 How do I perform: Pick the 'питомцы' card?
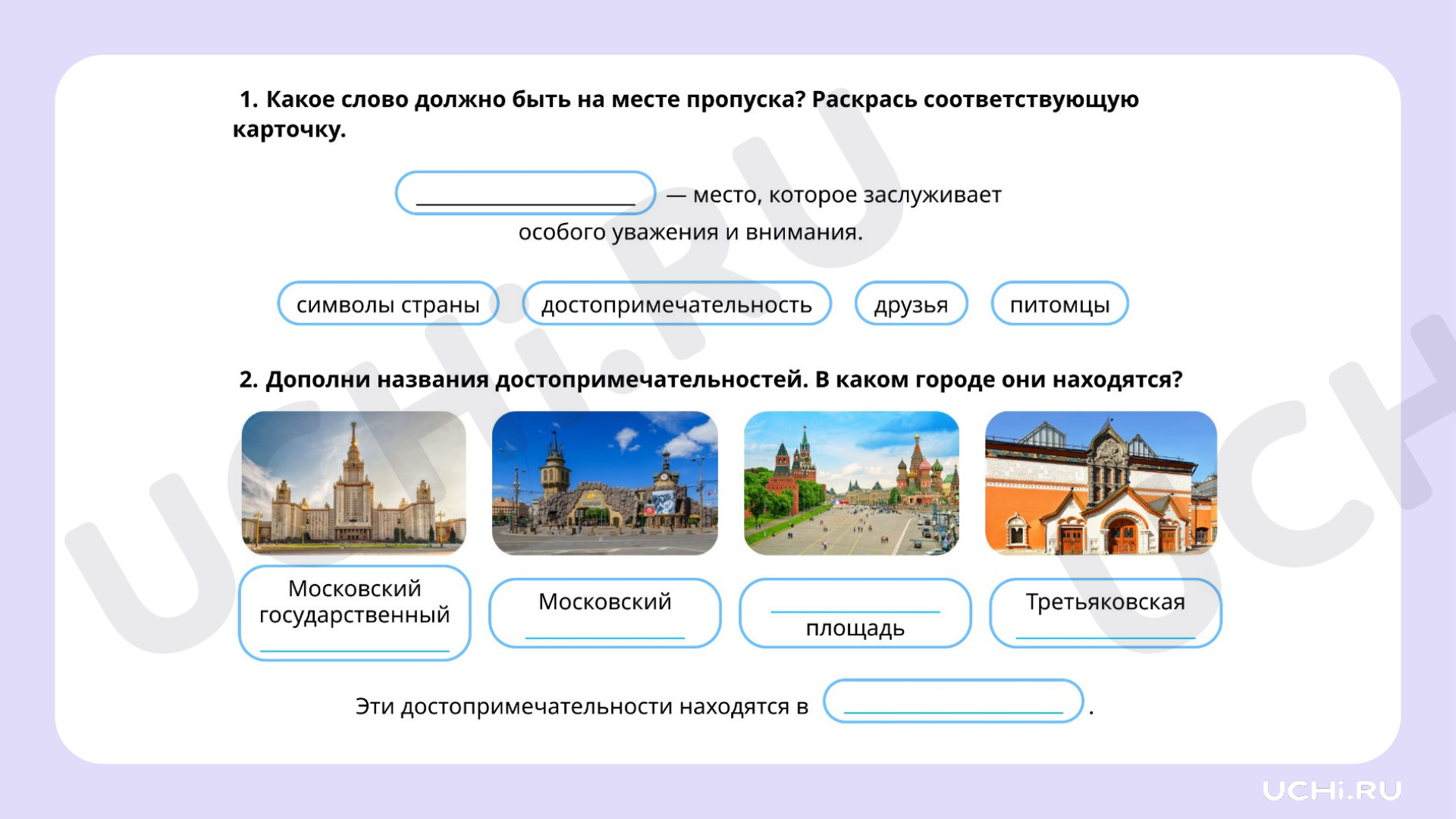click(1059, 304)
